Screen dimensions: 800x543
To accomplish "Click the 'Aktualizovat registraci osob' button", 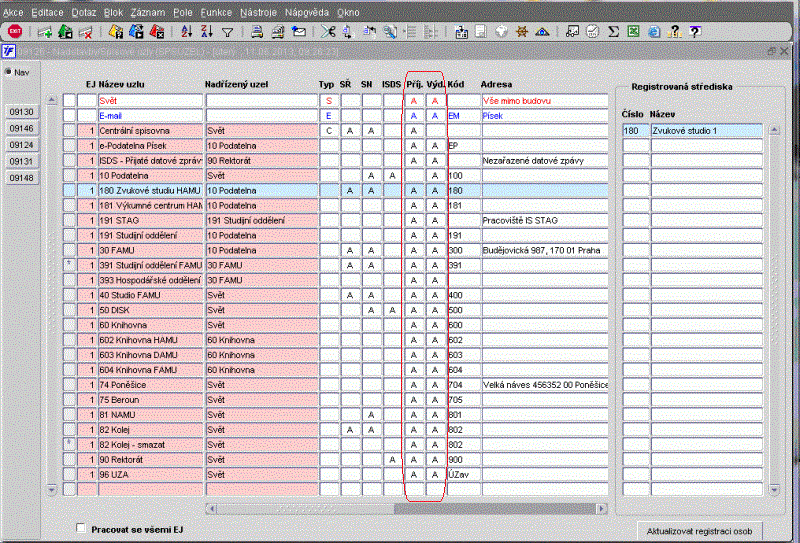I will 699,531.
